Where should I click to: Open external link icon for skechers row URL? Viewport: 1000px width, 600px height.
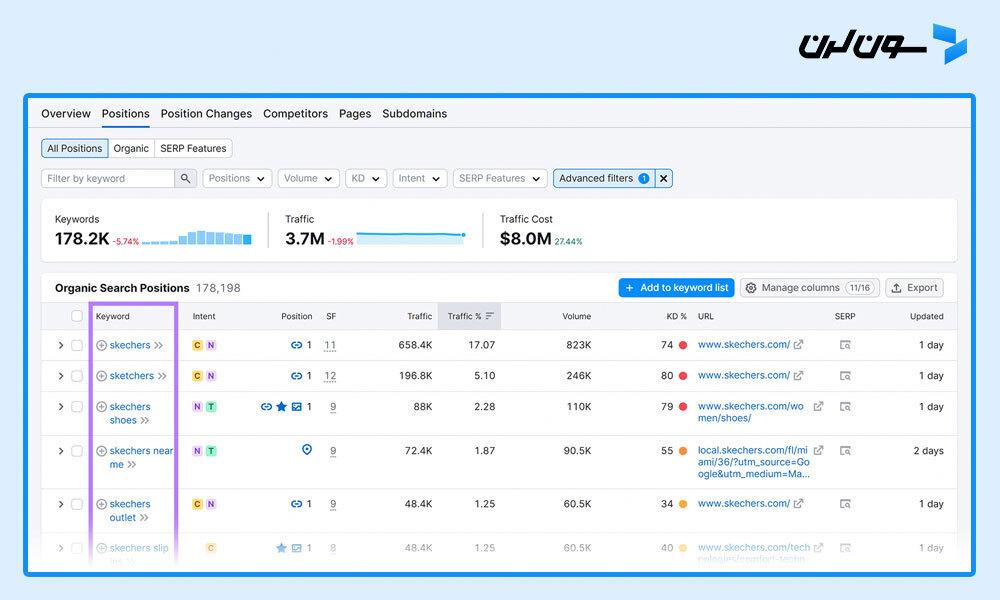798,345
